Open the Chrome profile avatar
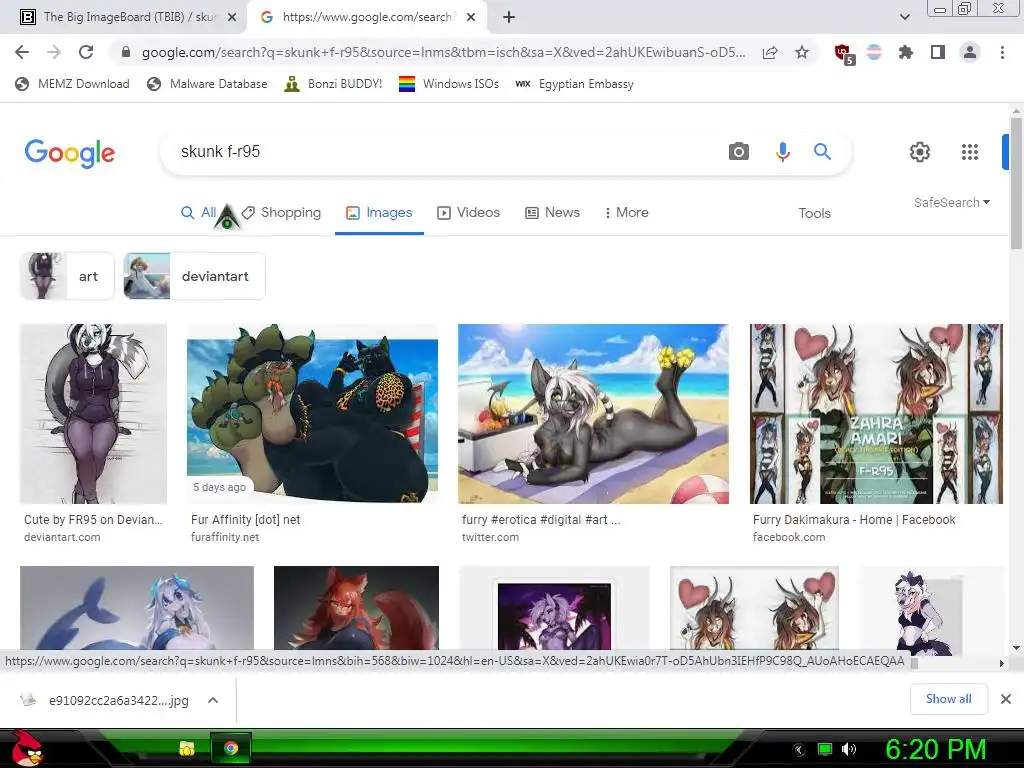 [x=970, y=52]
